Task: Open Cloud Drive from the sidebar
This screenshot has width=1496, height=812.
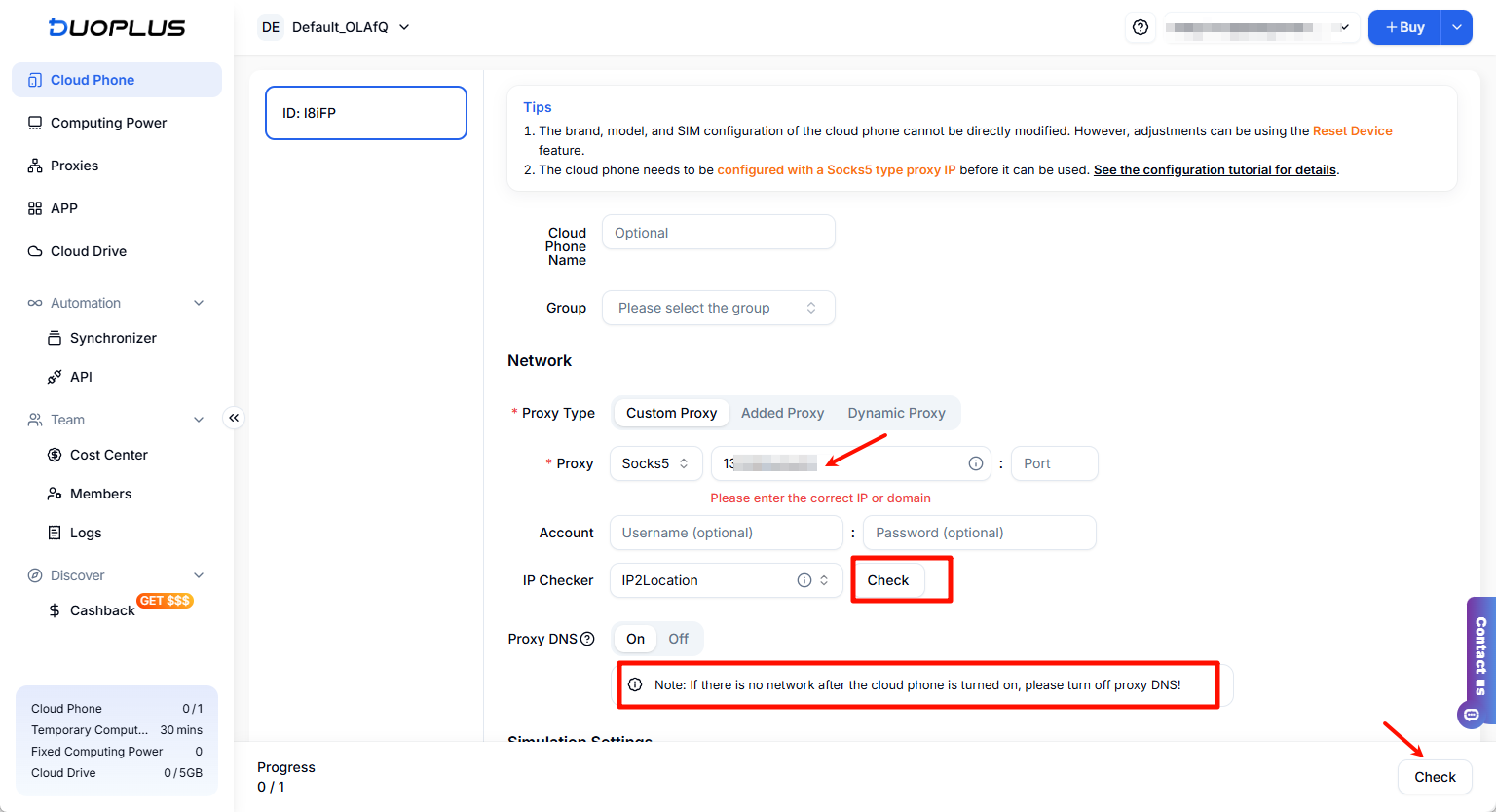Action: [x=89, y=251]
